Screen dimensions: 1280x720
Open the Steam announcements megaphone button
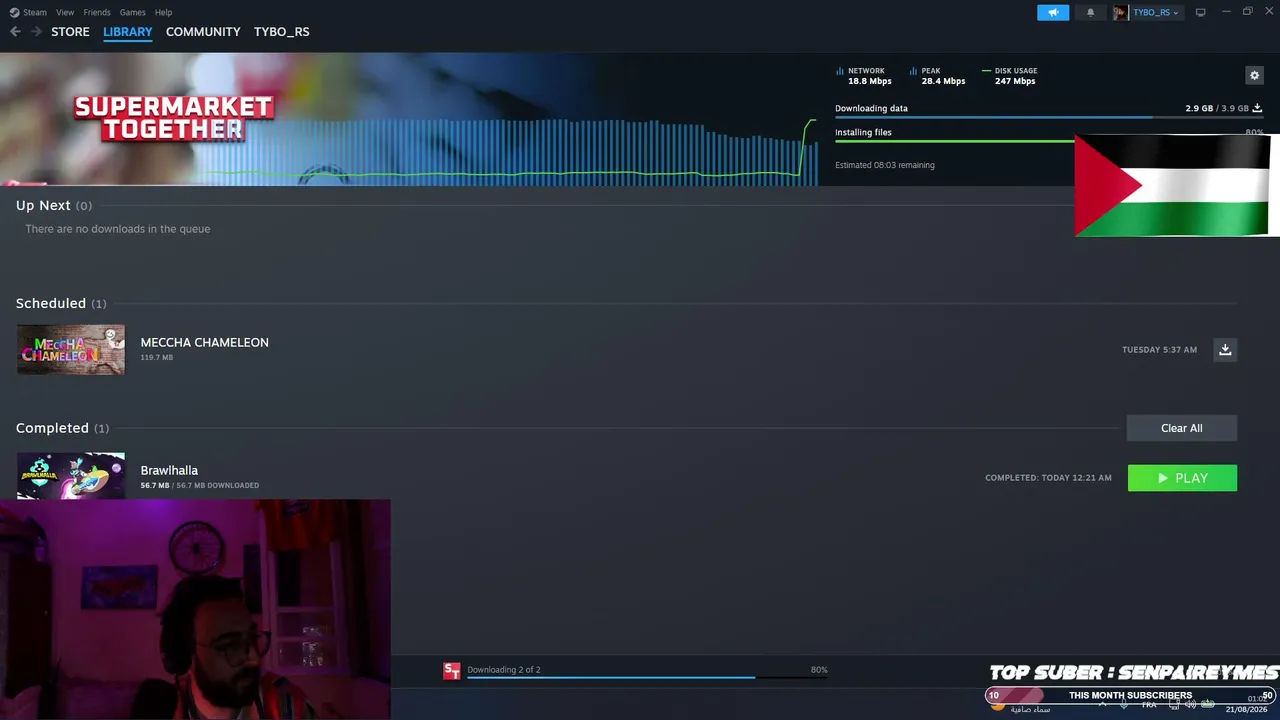point(1052,12)
